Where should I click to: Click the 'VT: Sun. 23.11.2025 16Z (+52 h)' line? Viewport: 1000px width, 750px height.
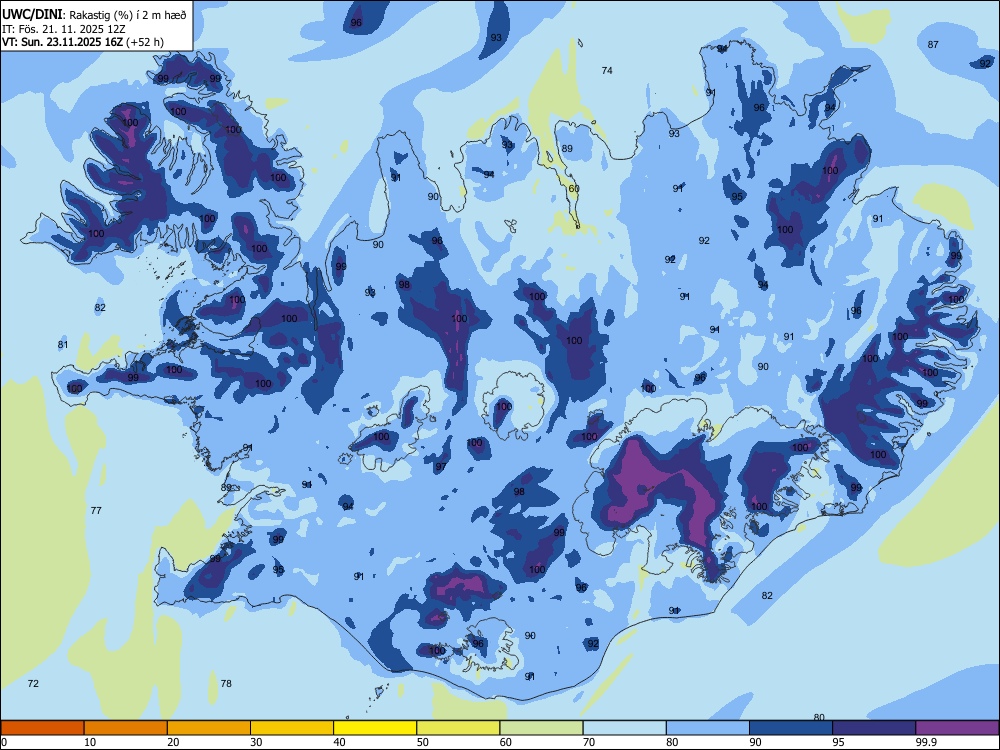(x=83, y=42)
